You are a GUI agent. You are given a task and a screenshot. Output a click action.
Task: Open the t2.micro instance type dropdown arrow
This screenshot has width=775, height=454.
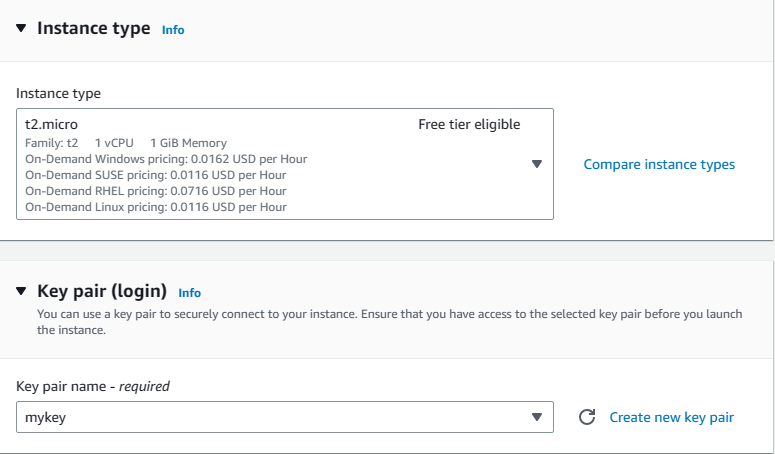[x=536, y=164]
